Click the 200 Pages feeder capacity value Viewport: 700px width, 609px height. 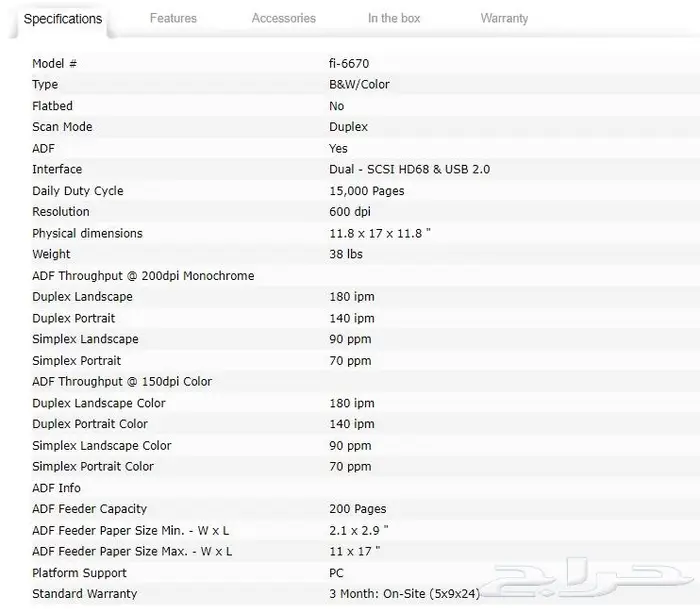click(x=357, y=509)
